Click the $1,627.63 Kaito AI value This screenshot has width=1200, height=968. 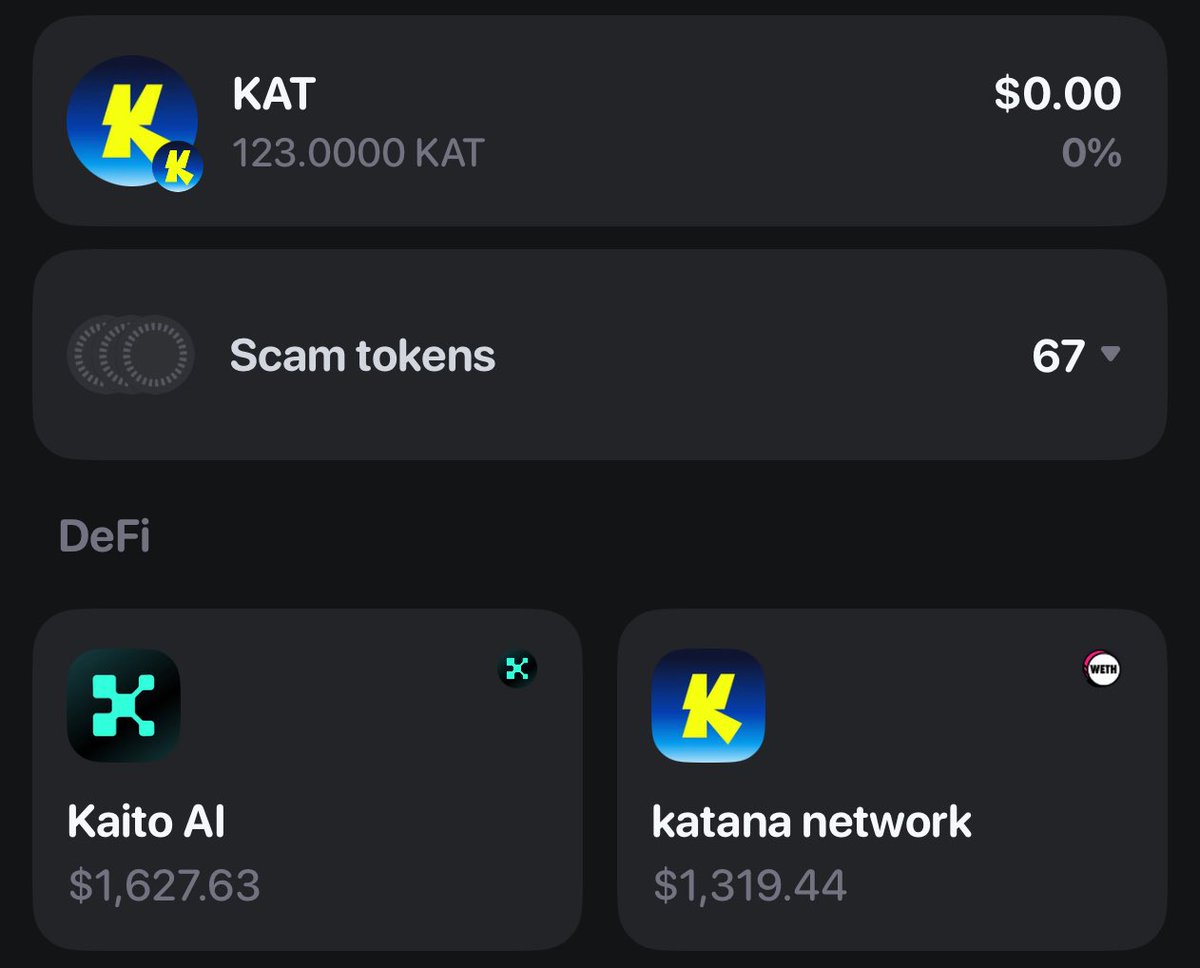click(164, 885)
